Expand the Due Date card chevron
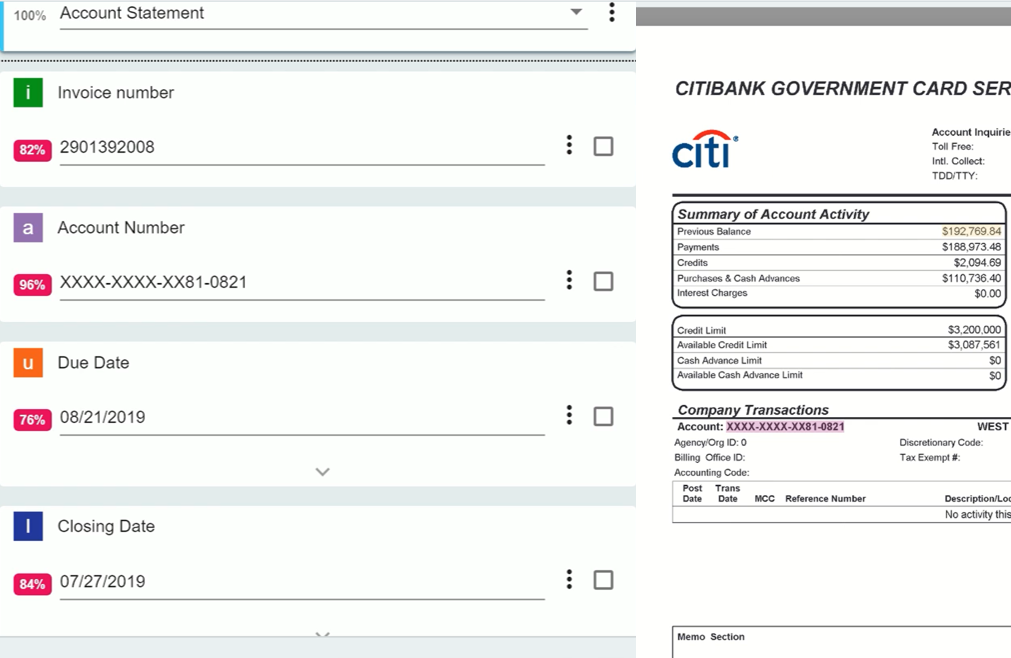The height and width of the screenshot is (658, 1011). [x=322, y=472]
